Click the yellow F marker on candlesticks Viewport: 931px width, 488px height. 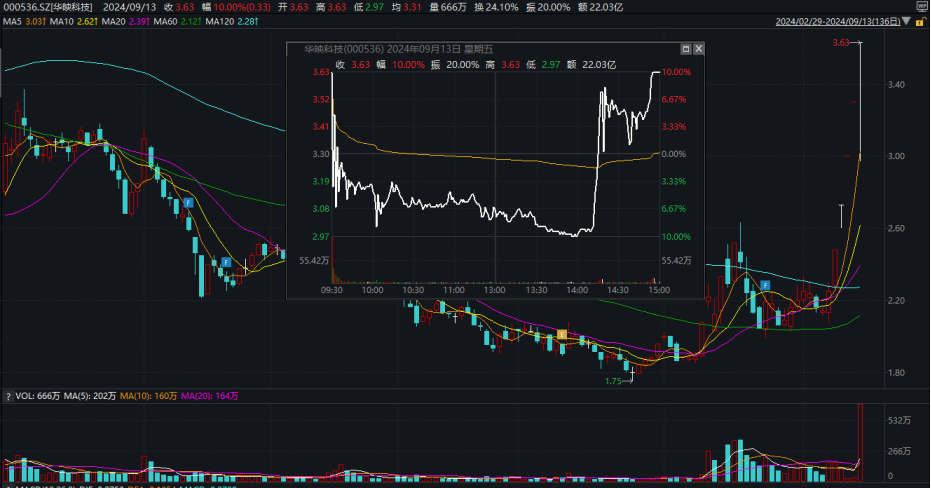click(x=562, y=332)
